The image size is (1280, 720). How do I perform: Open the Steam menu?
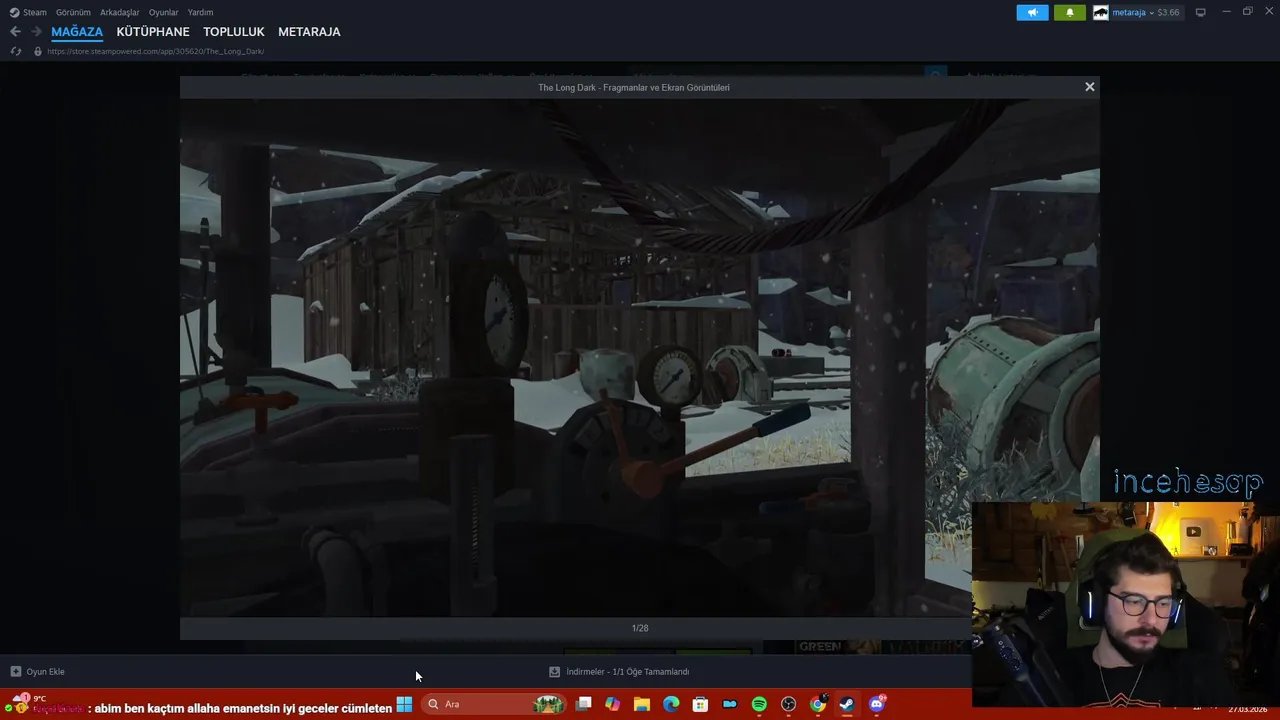pos(28,12)
